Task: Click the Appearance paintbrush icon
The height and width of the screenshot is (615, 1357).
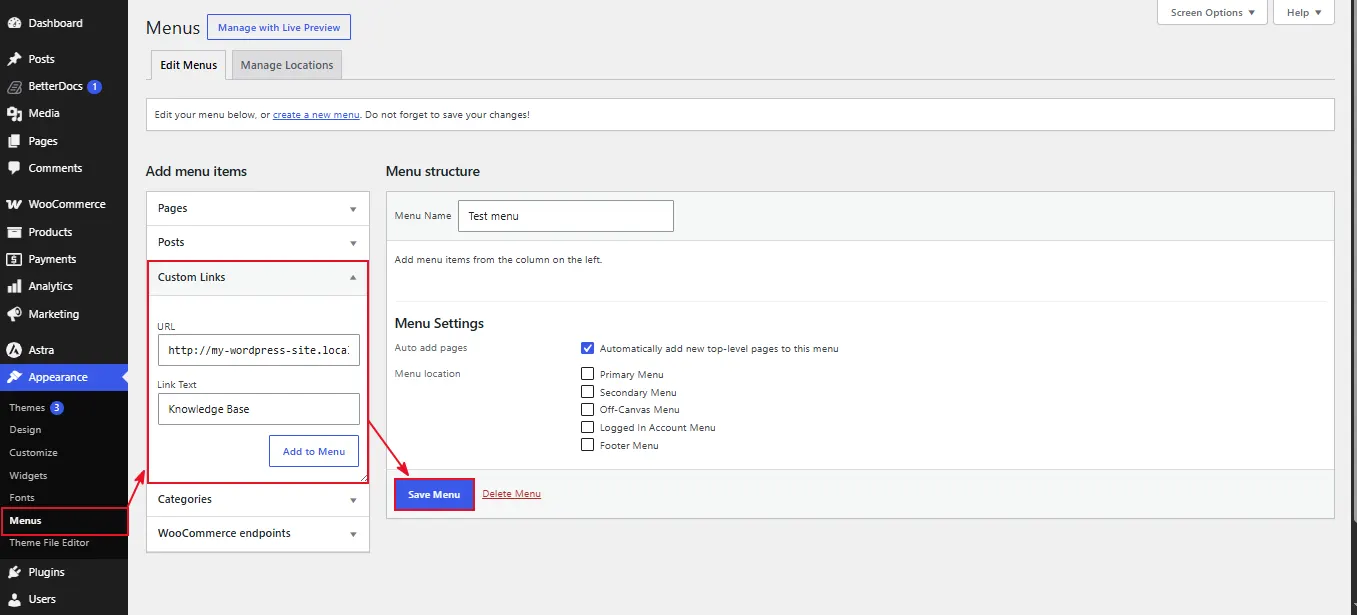Action: tap(14, 377)
